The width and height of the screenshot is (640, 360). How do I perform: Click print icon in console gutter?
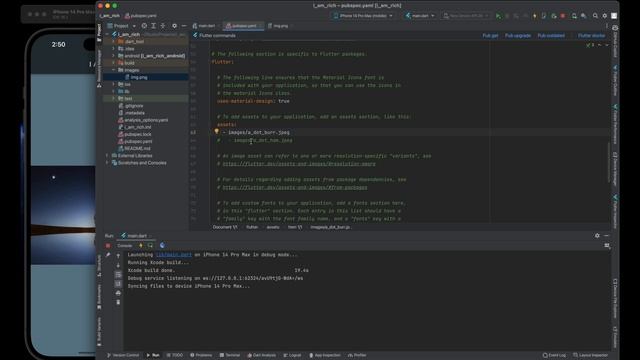118,293
